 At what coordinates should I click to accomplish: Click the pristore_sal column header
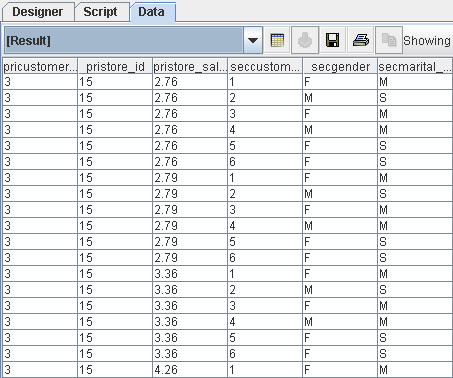[190, 66]
